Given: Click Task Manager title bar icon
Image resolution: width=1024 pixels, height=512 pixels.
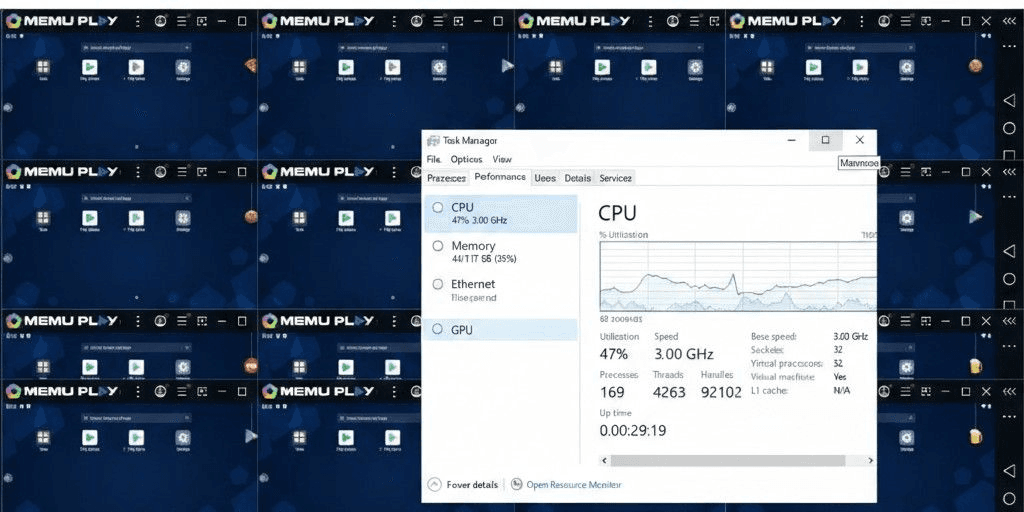Looking at the screenshot, I should [x=433, y=140].
